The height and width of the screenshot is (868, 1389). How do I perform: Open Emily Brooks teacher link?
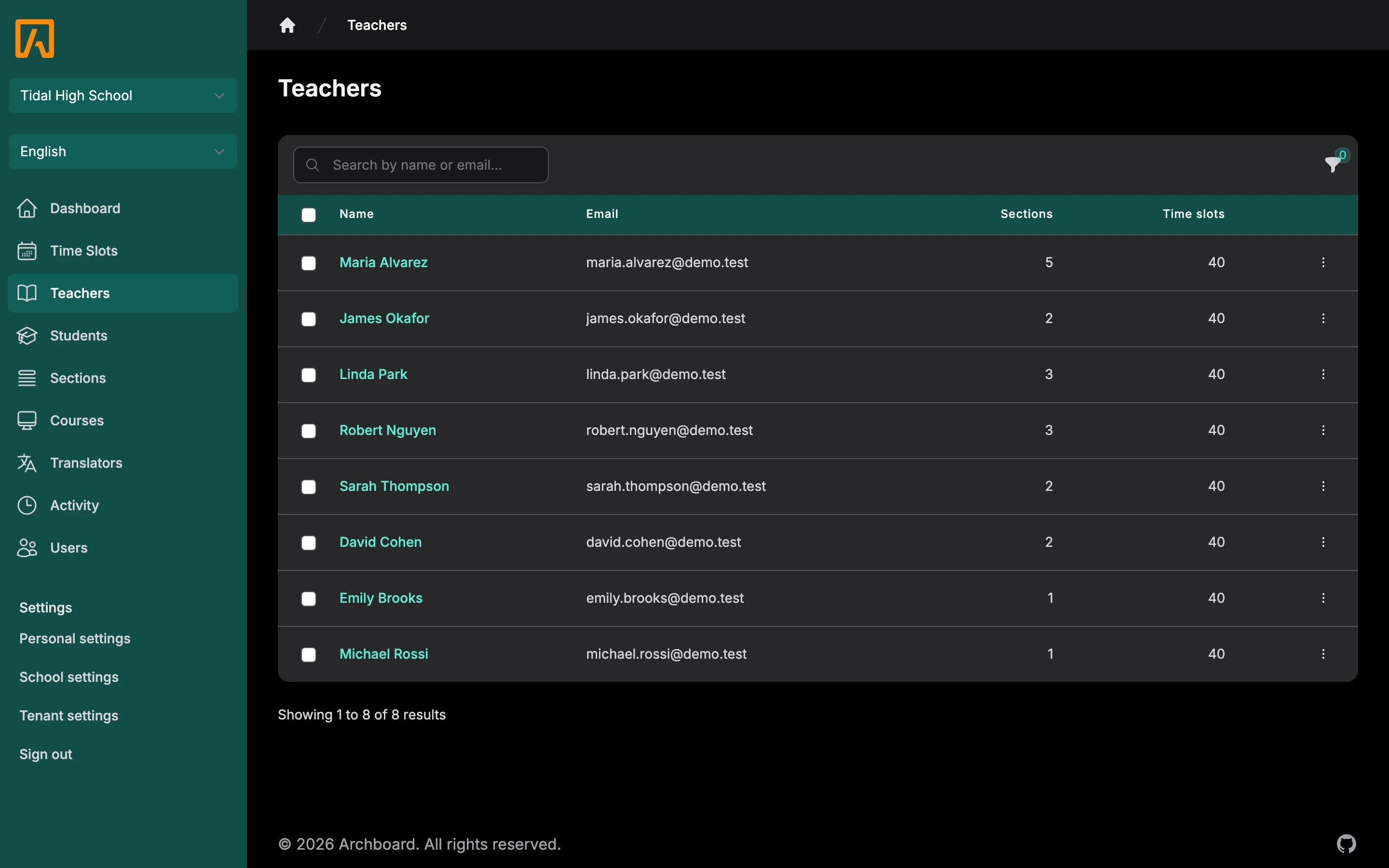click(381, 598)
